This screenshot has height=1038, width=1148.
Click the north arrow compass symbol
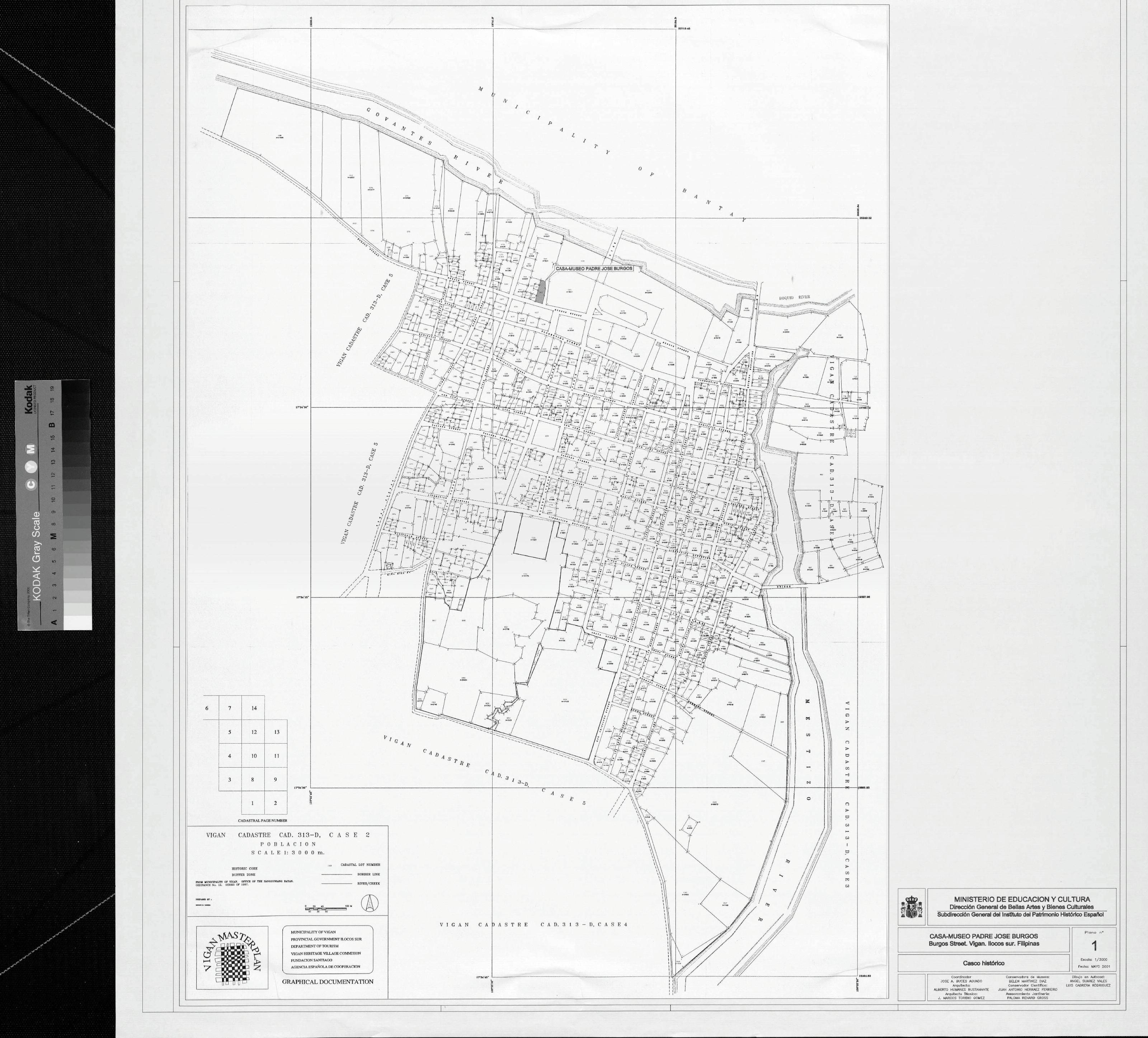click(371, 902)
